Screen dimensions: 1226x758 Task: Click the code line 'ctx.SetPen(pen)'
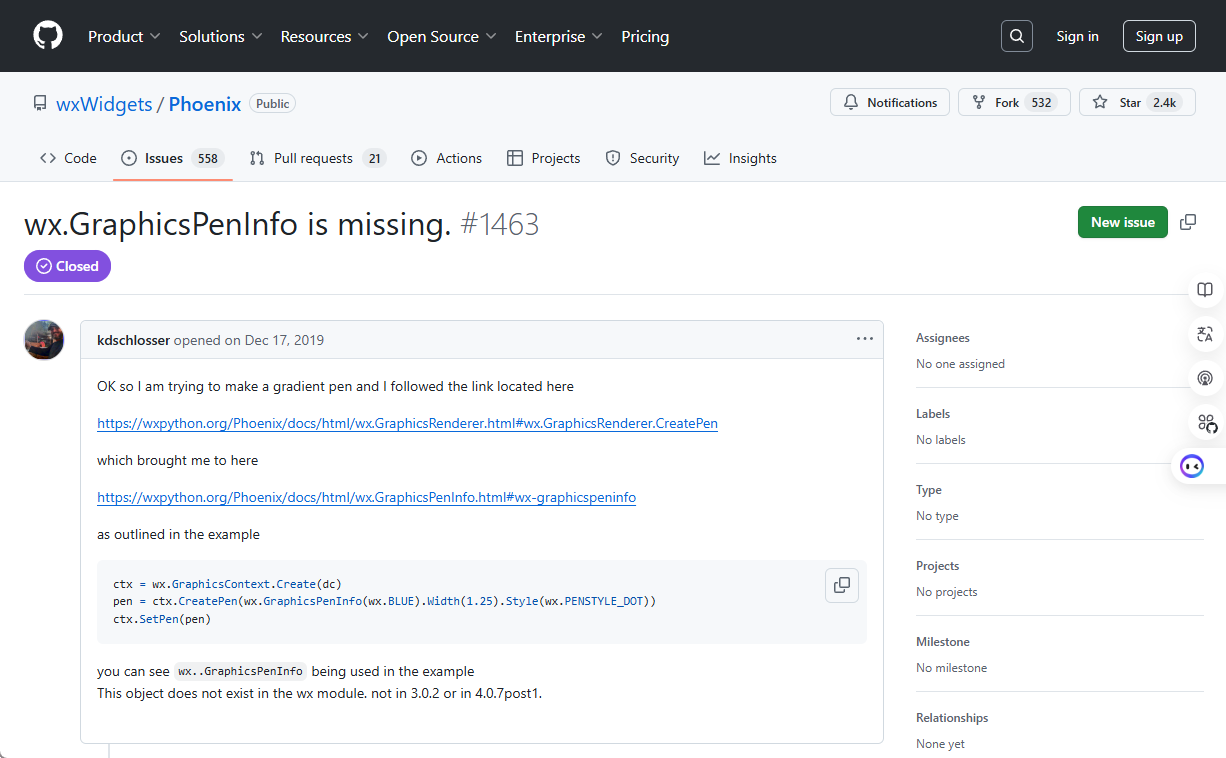[x=162, y=619]
